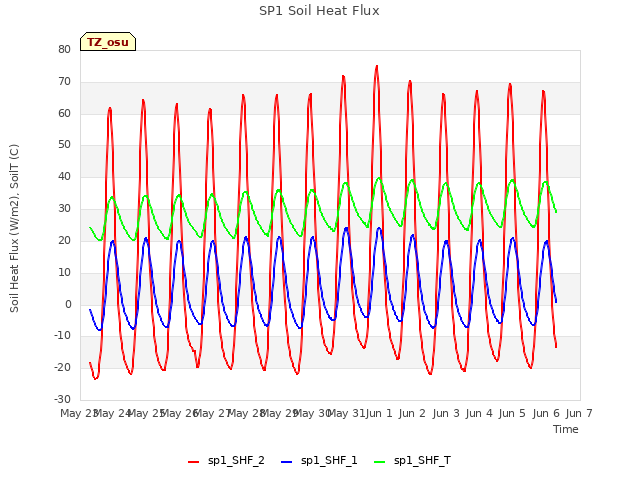The height and width of the screenshot is (480, 640).
Task: Click the Jun 4 x-axis tick label
Action: tap(479, 413)
